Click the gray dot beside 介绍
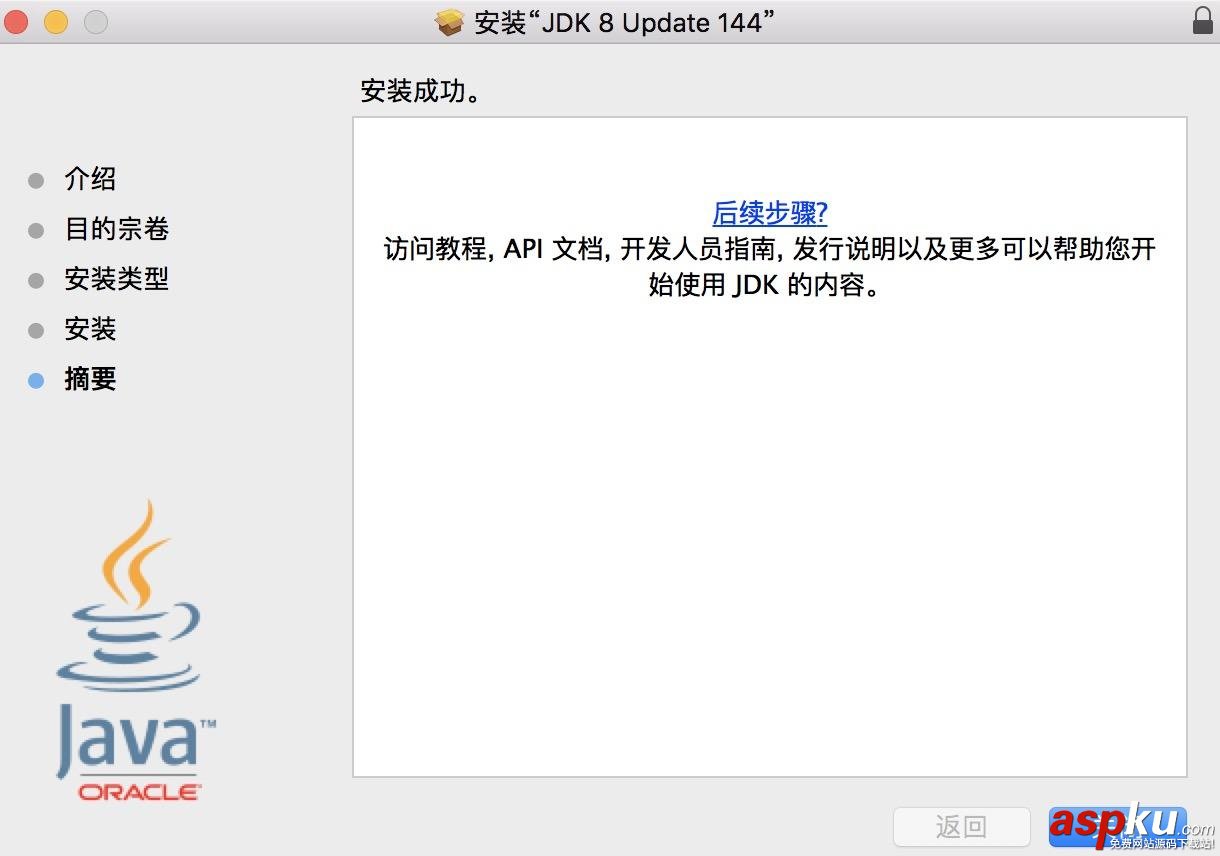This screenshot has width=1220, height=856. (37, 179)
